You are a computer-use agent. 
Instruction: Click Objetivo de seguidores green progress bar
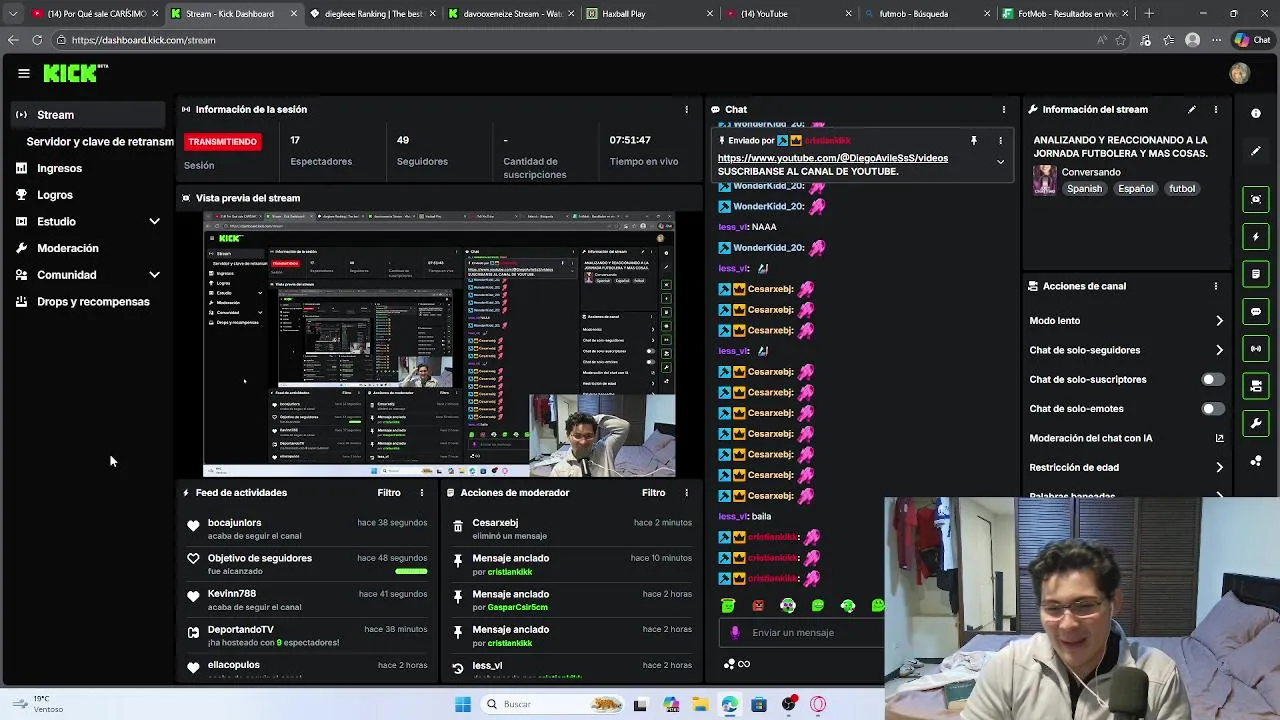point(411,571)
